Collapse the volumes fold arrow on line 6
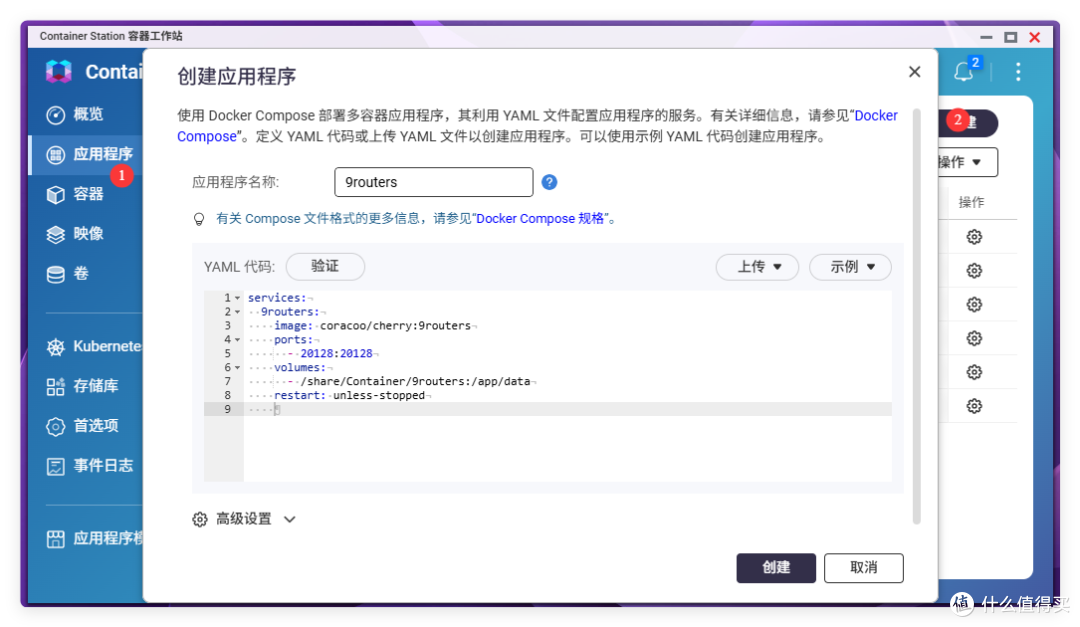The height and width of the screenshot is (627, 1080). coord(238,368)
